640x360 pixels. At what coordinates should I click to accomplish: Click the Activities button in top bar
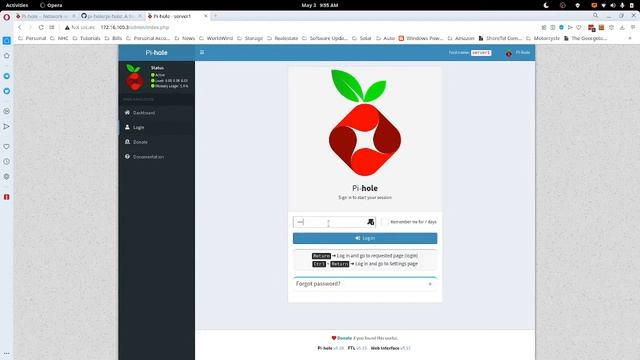[17, 5]
